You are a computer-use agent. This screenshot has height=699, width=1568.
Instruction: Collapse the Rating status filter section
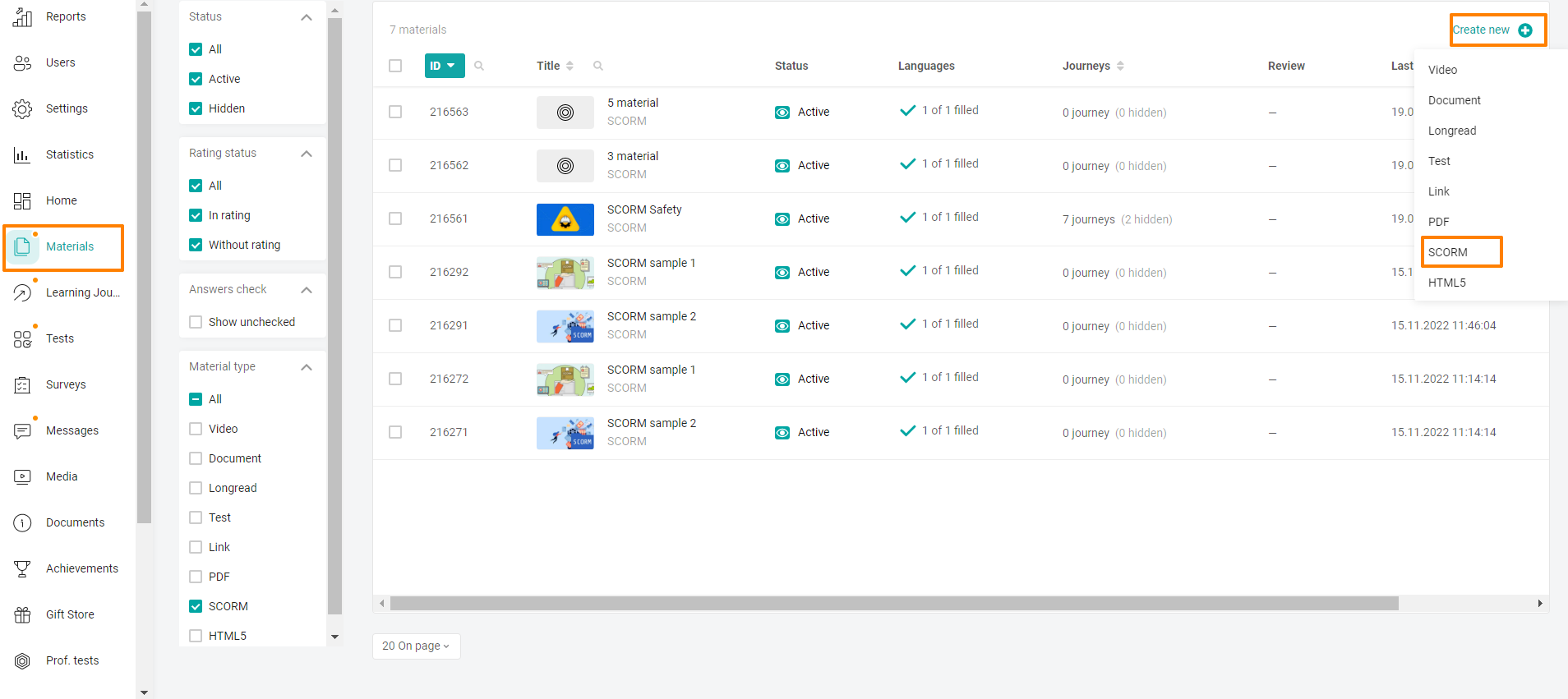tap(307, 154)
